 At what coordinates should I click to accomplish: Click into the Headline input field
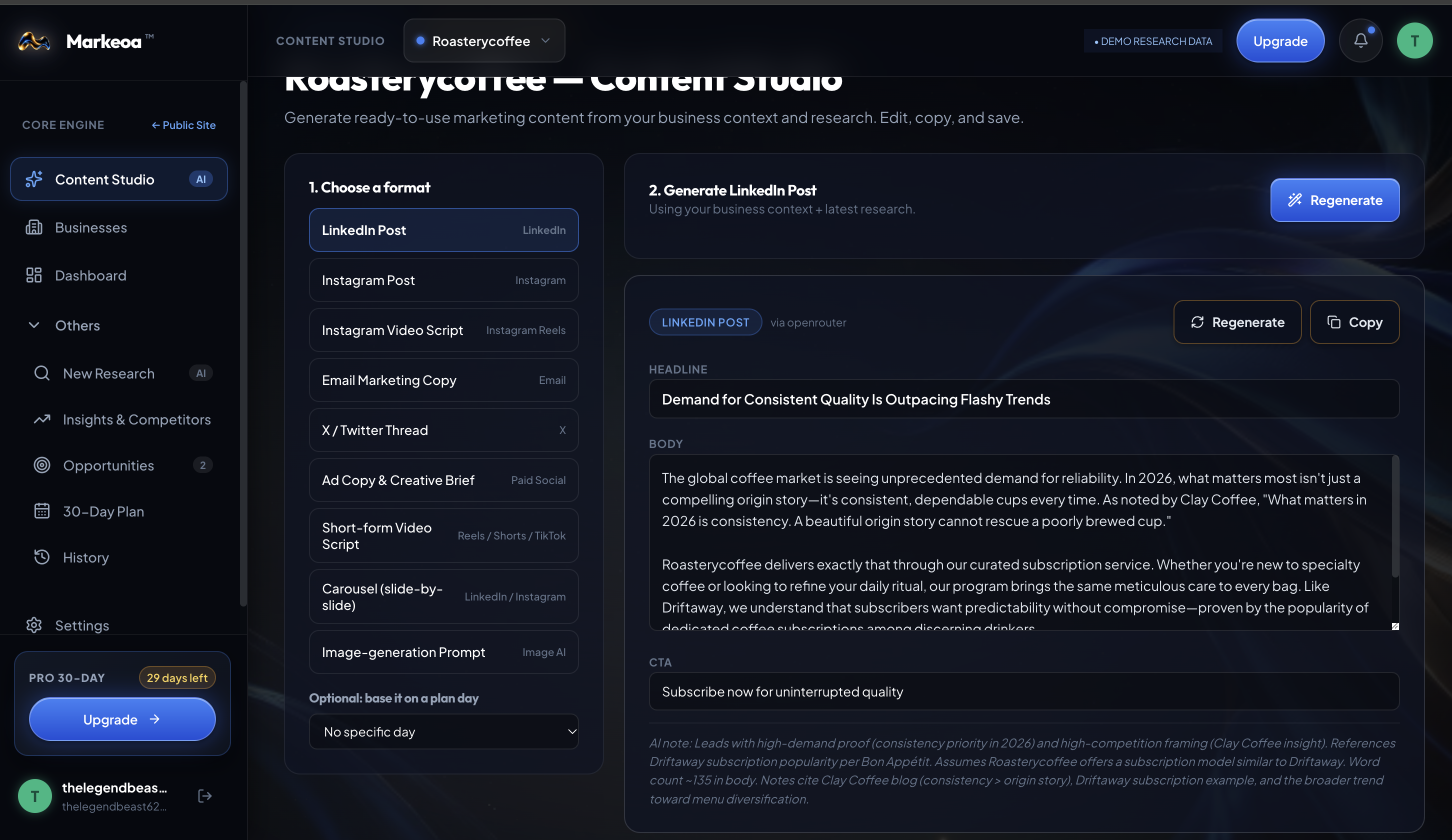point(1024,398)
